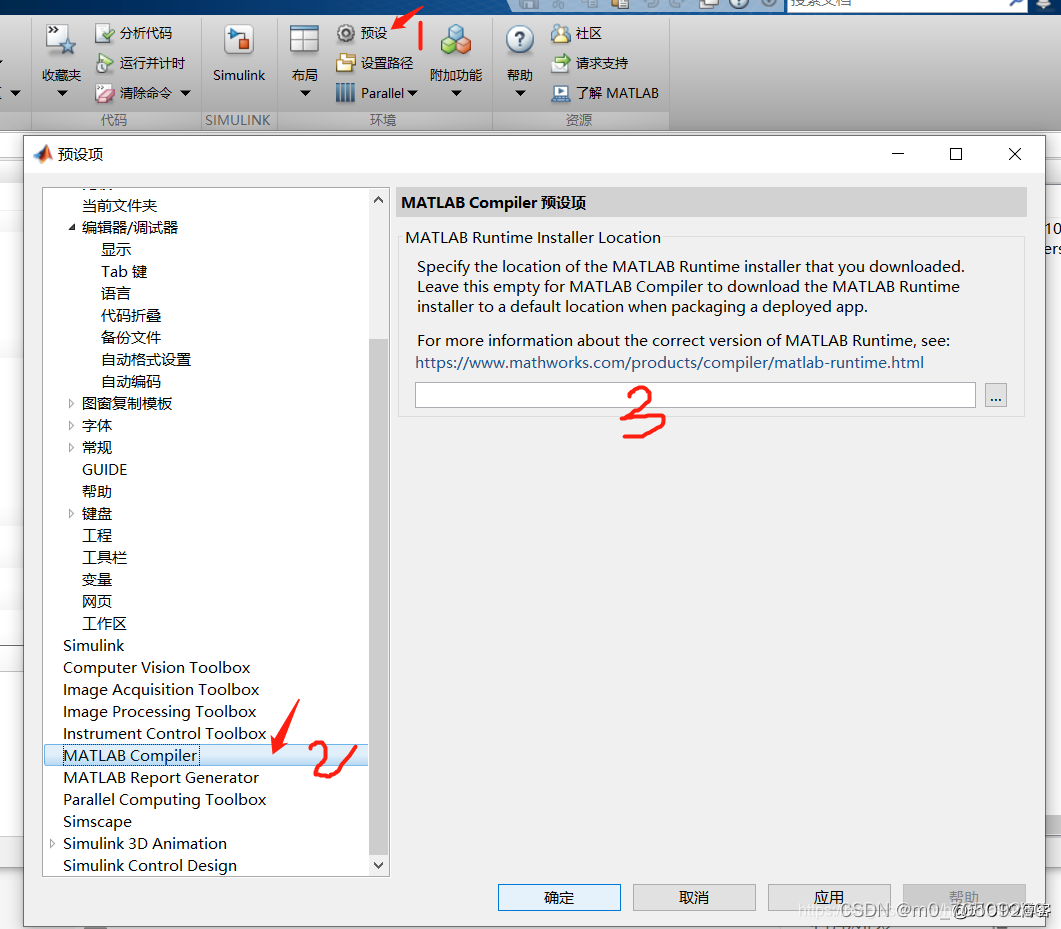Browse runtime installer location via ... button
This screenshot has width=1061, height=929.
pos(995,395)
